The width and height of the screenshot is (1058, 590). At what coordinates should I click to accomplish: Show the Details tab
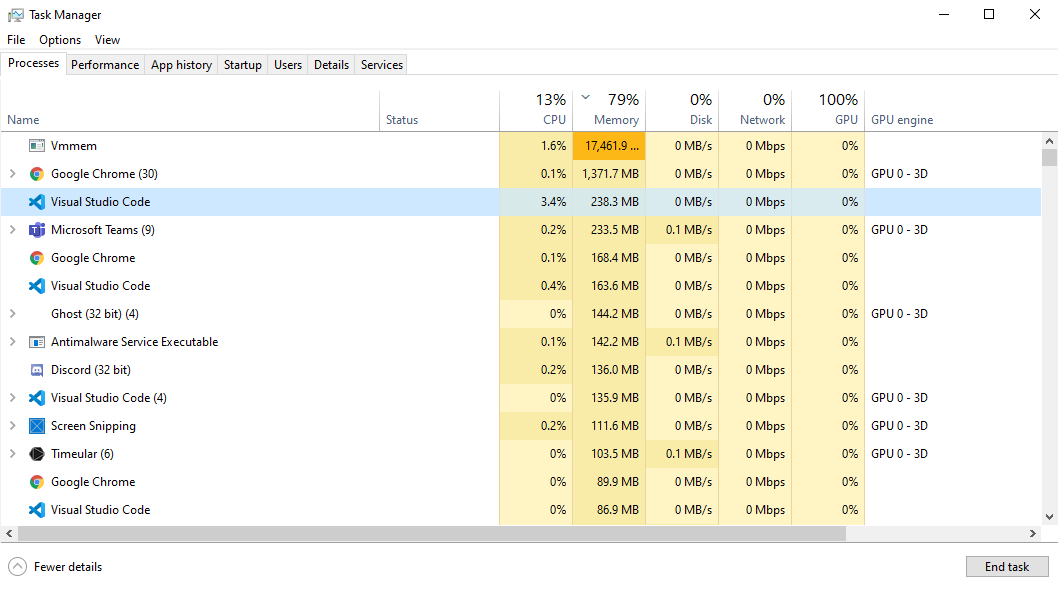click(x=331, y=65)
